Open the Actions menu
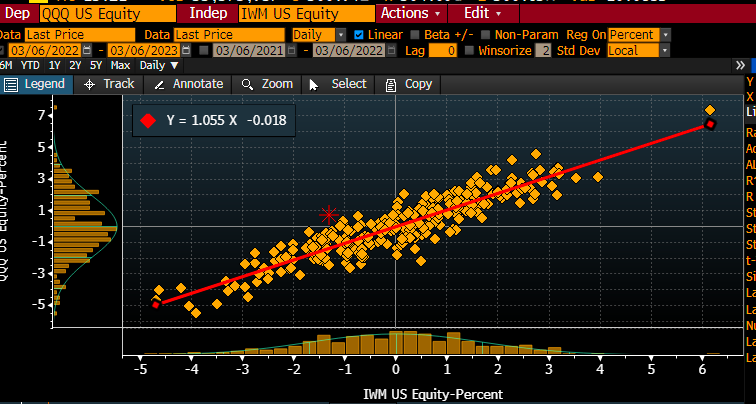 pyautogui.click(x=411, y=13)
